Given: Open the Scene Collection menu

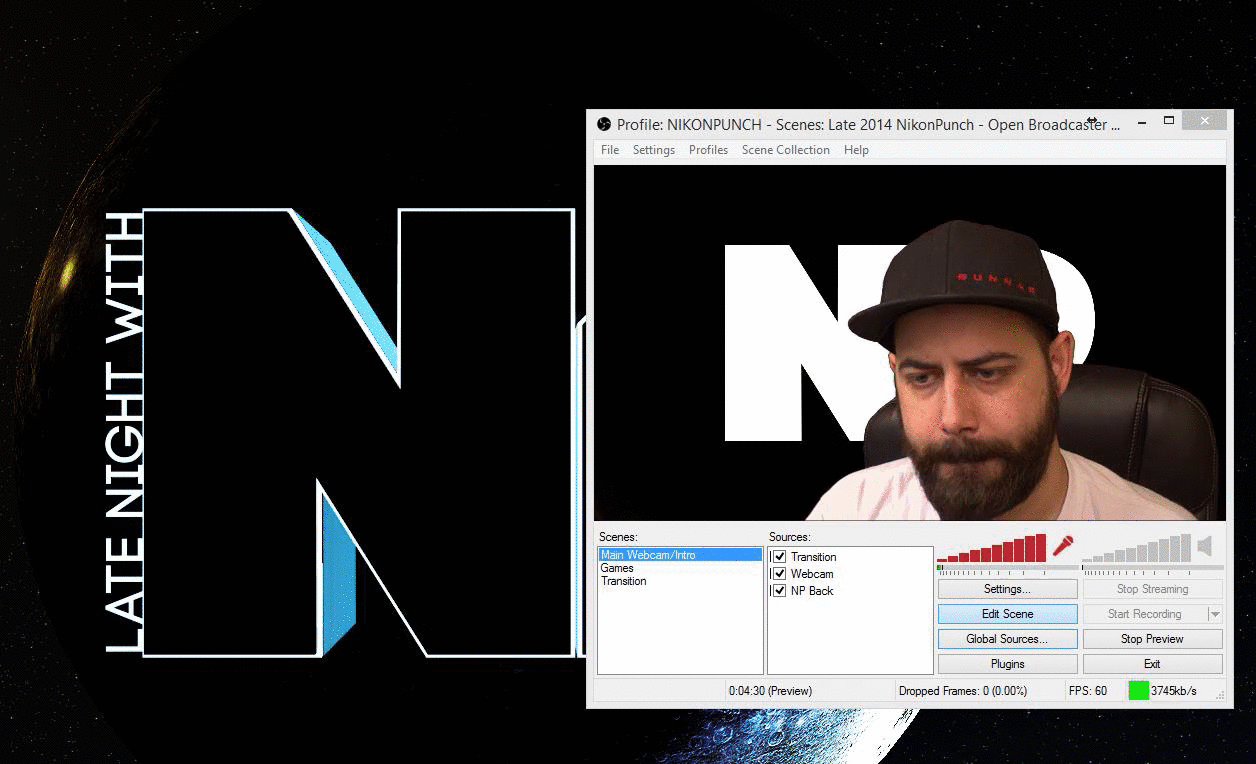Looking at the screenshot, I should tap(786, 150).
